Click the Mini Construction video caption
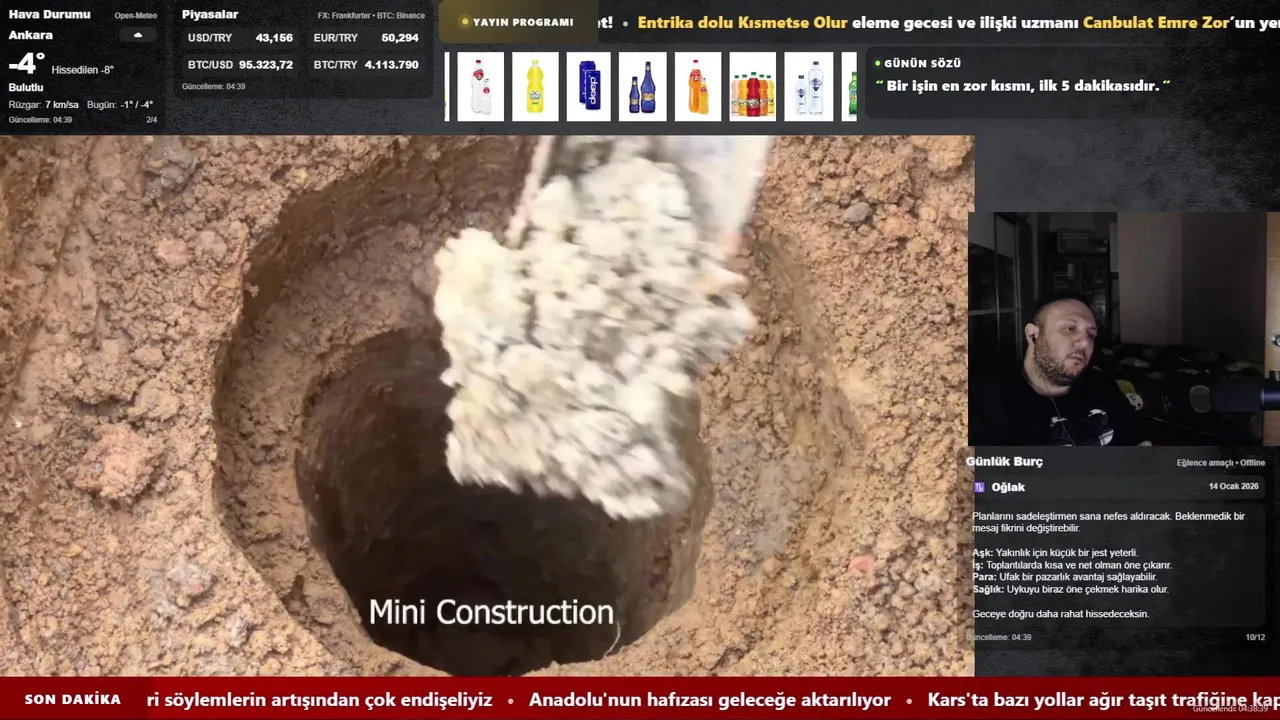Screen dimensions: 1280x720 pyautogui.click(x=491, y=612)
